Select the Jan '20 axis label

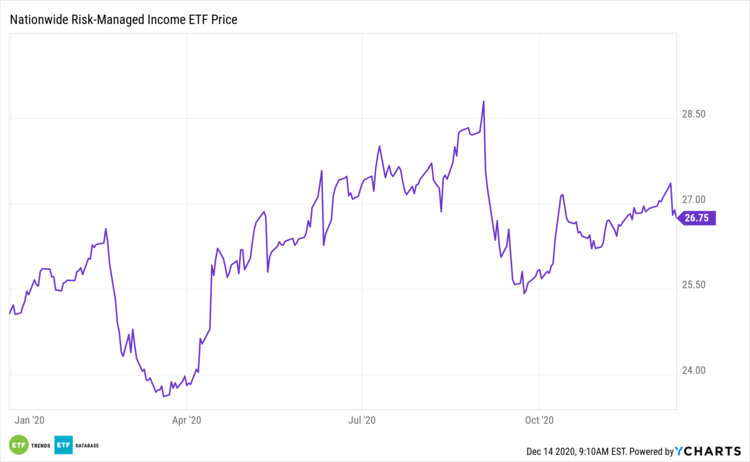coord(31,420)
